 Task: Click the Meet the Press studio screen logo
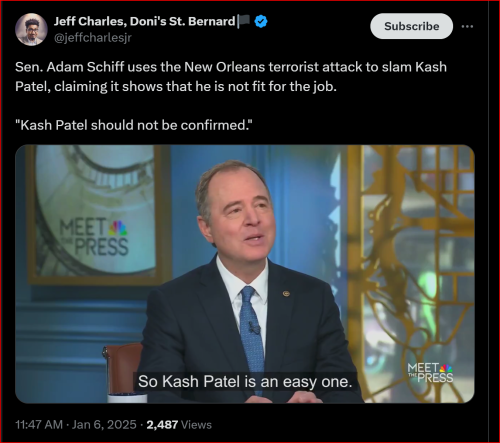(94, 237)
